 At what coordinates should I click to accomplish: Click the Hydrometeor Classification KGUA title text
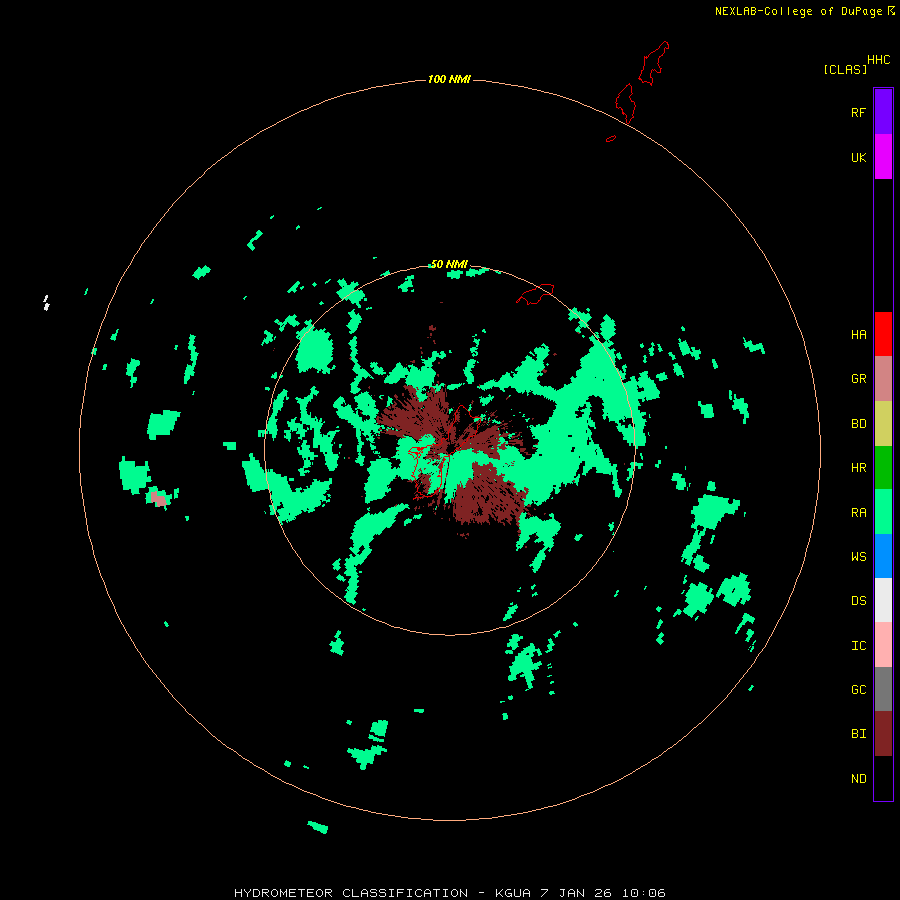(449, 893)
